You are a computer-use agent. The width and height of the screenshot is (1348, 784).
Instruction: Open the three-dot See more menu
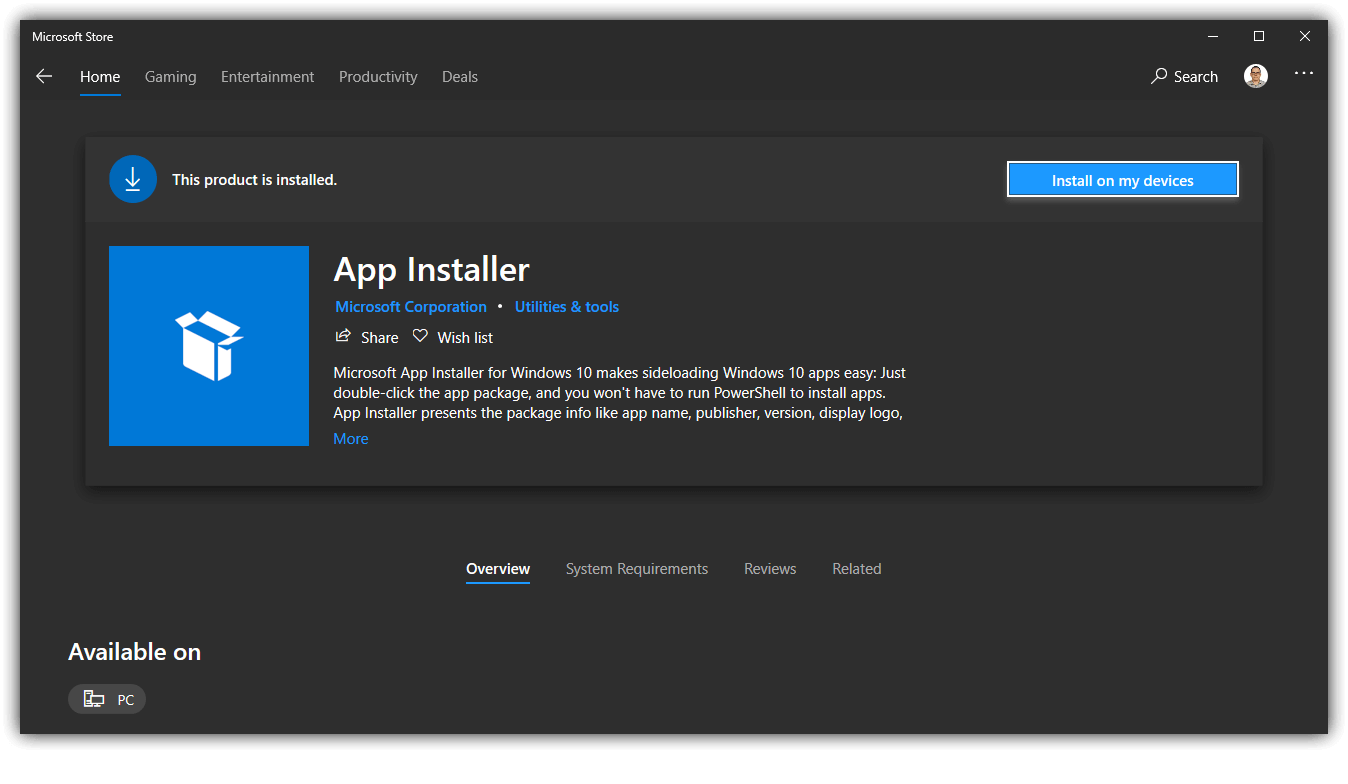1304,73
